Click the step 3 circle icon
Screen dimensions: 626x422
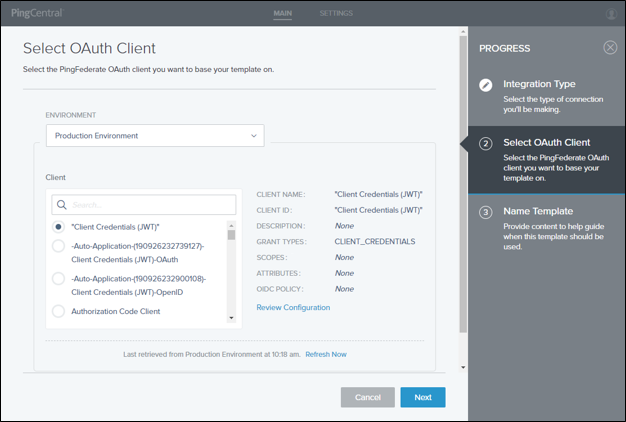click(x=486, y=212)
